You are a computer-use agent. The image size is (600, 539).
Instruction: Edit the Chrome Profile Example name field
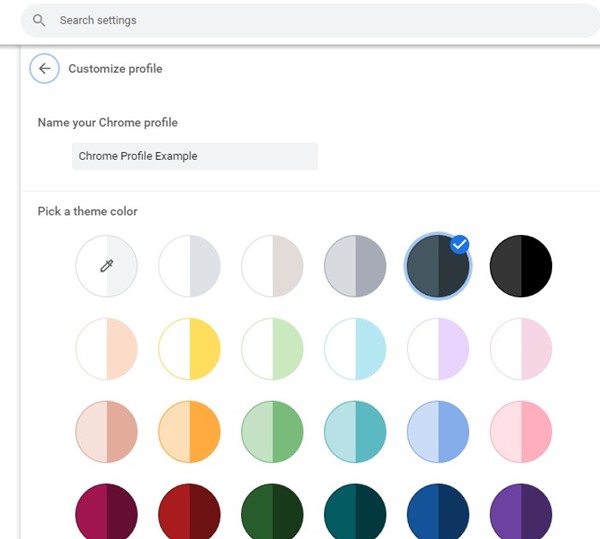tap(195, 156)
